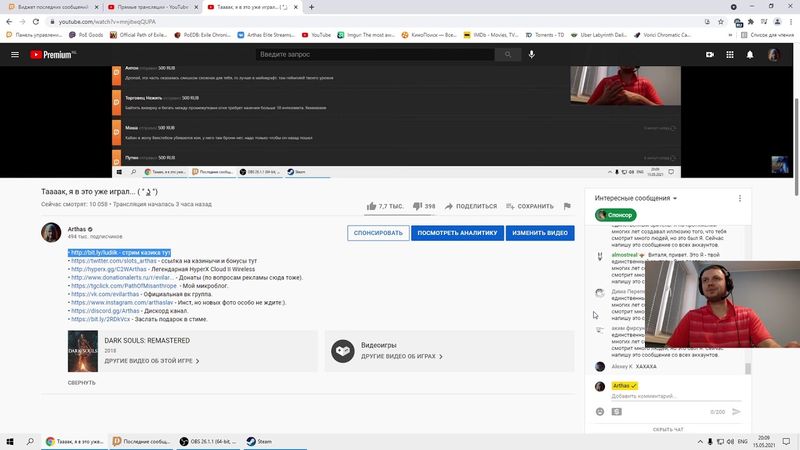The width and height of the screenshot is (800, 450).
Task: Click the thumbs-up like icon
Action: (x=371, y=206)
